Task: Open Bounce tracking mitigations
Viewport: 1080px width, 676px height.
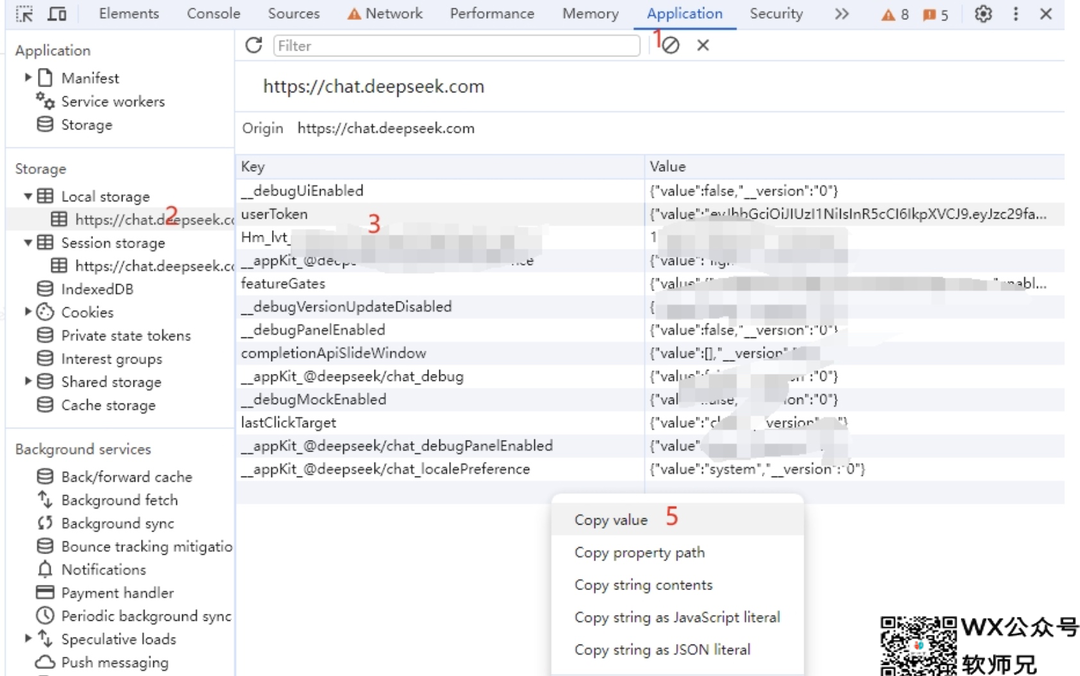Action: 147,546
